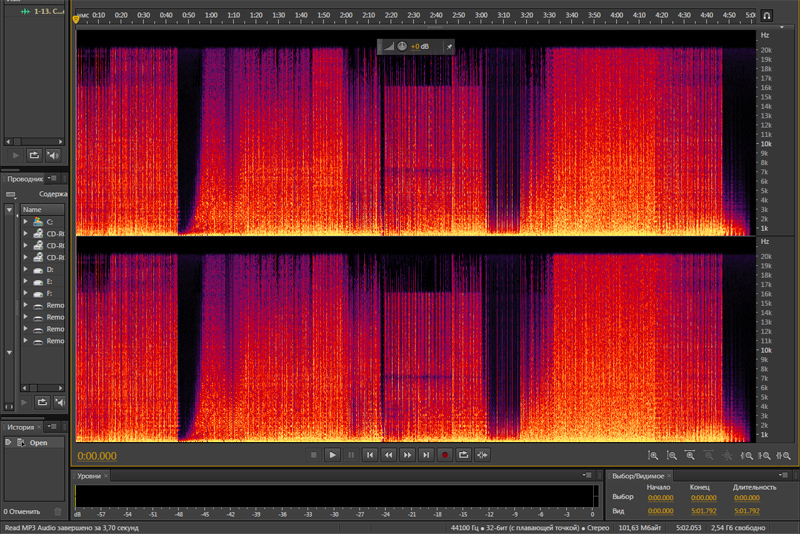Select the Open entry in history list

coord(38,442)
